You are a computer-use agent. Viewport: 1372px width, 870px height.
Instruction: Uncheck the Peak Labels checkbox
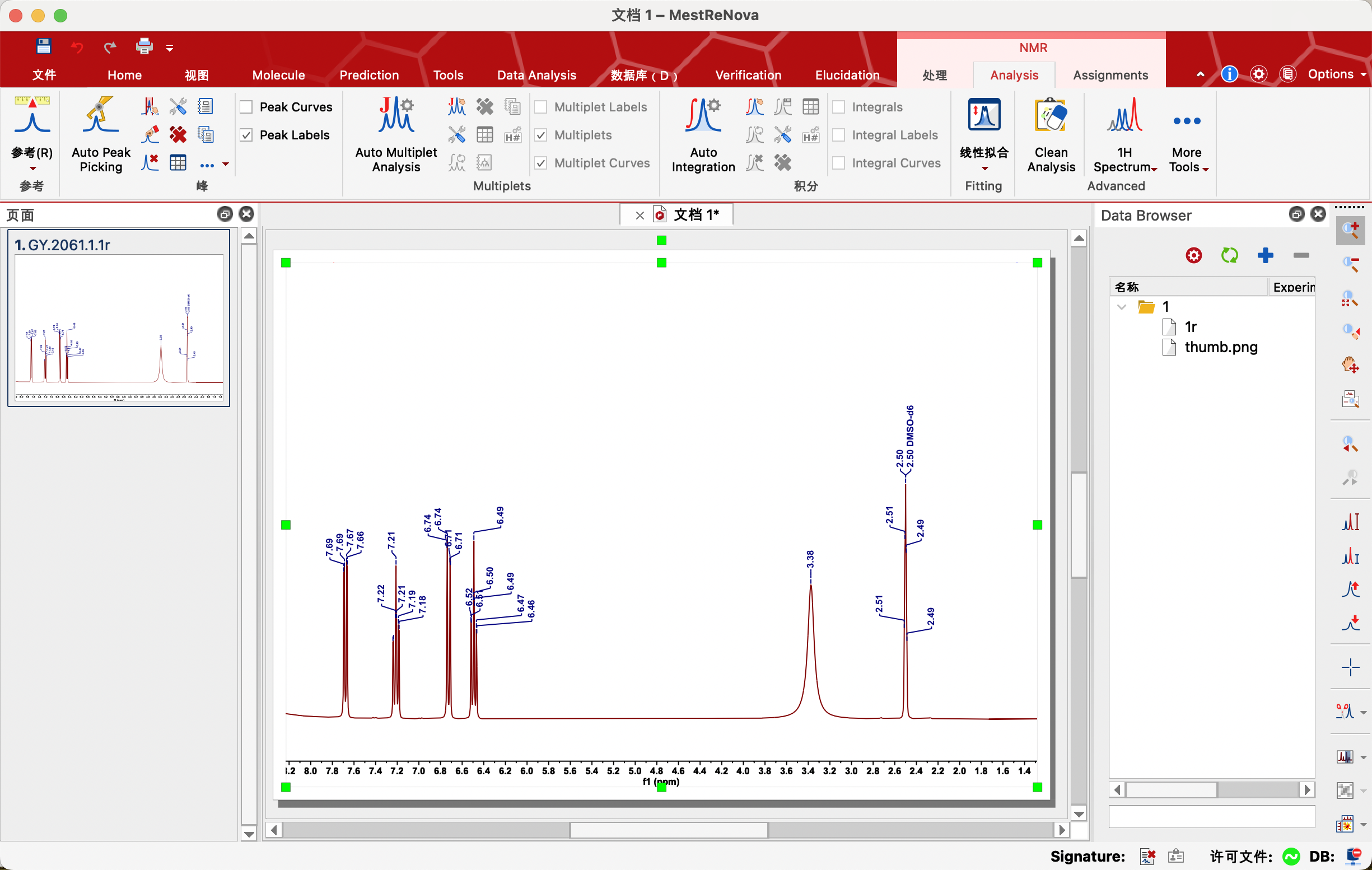click(x=246, y=135)
